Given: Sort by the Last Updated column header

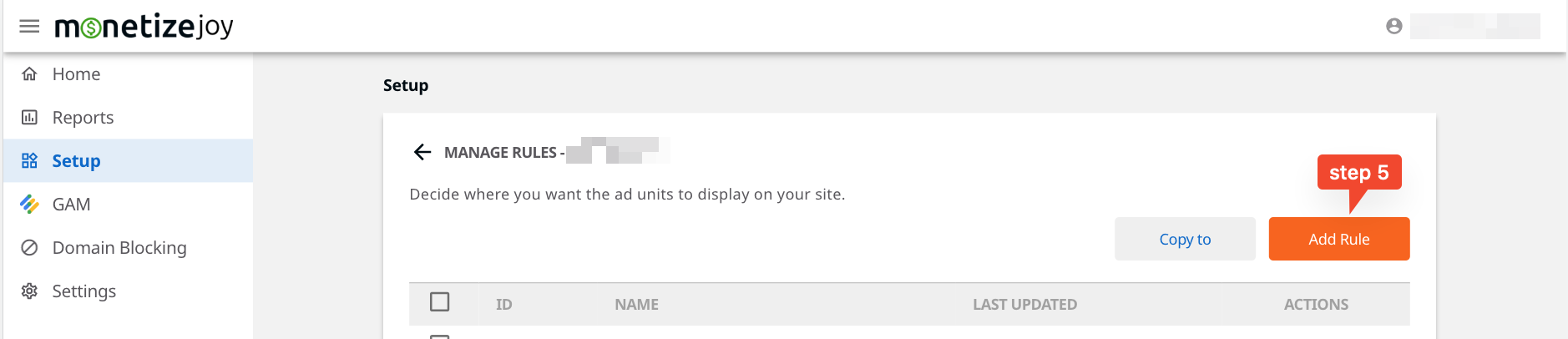Looking at the screenshot, I should pos(1024,305).
